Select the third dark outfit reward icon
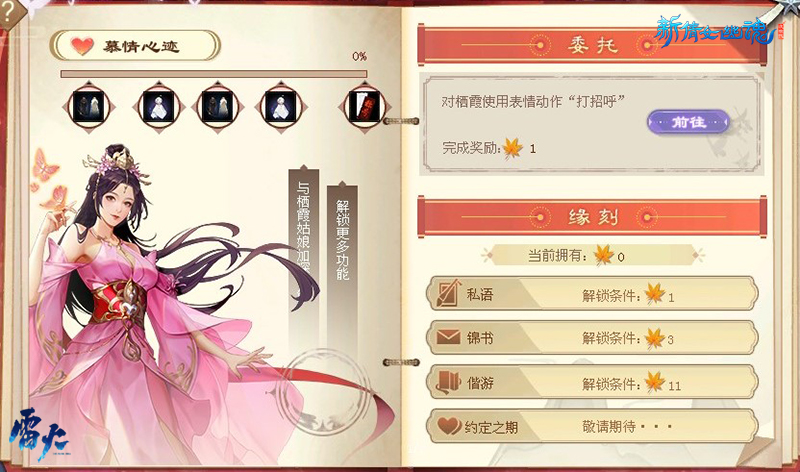800x472 pixels. point(217,107)
